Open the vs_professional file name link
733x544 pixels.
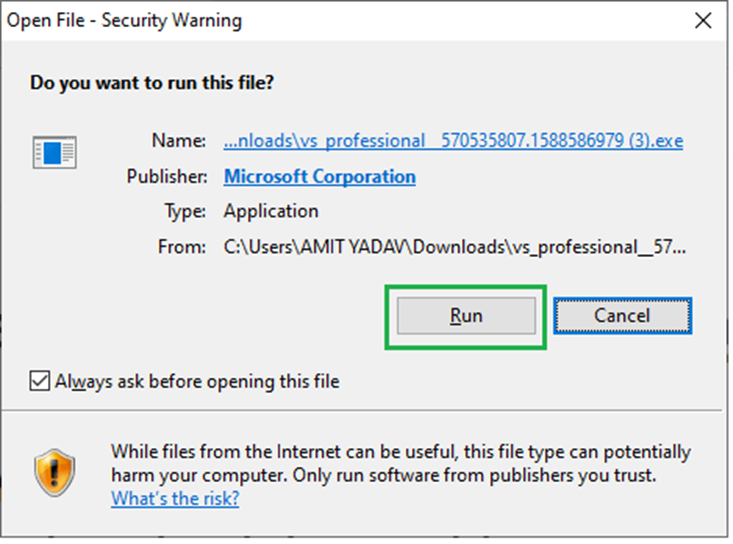coord(453,141)
